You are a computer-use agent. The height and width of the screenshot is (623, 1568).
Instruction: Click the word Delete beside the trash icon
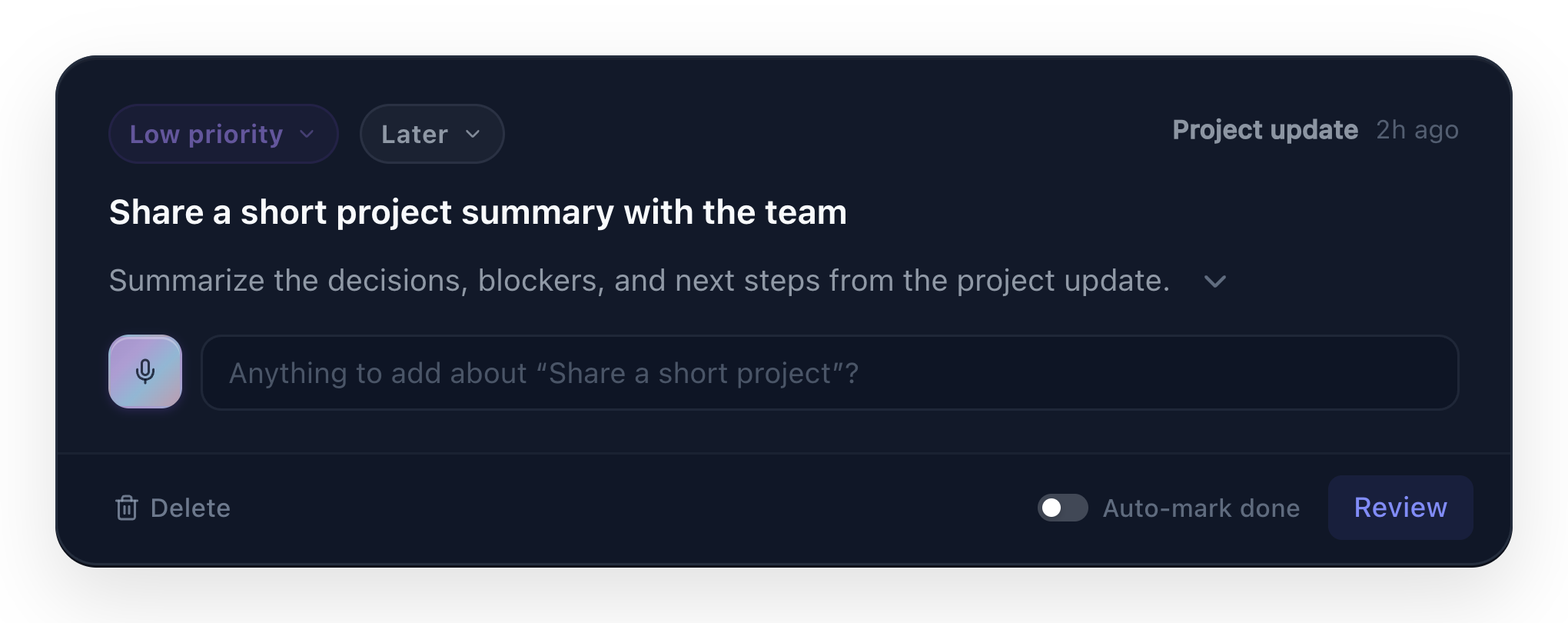(191, 508)
